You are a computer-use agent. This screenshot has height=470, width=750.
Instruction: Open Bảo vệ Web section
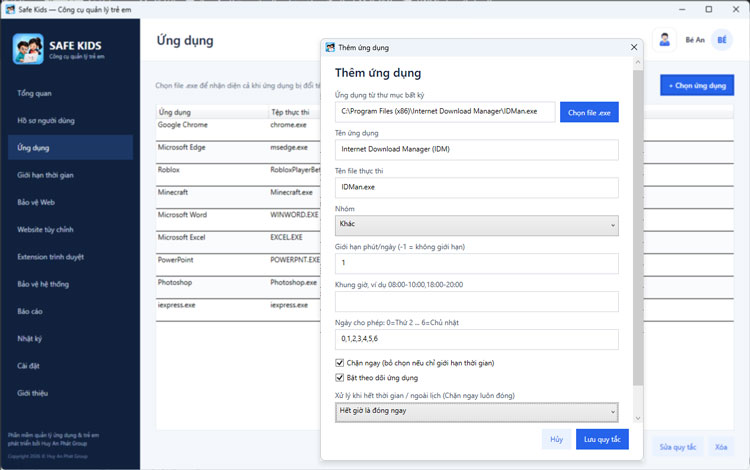tap(70, 202)
